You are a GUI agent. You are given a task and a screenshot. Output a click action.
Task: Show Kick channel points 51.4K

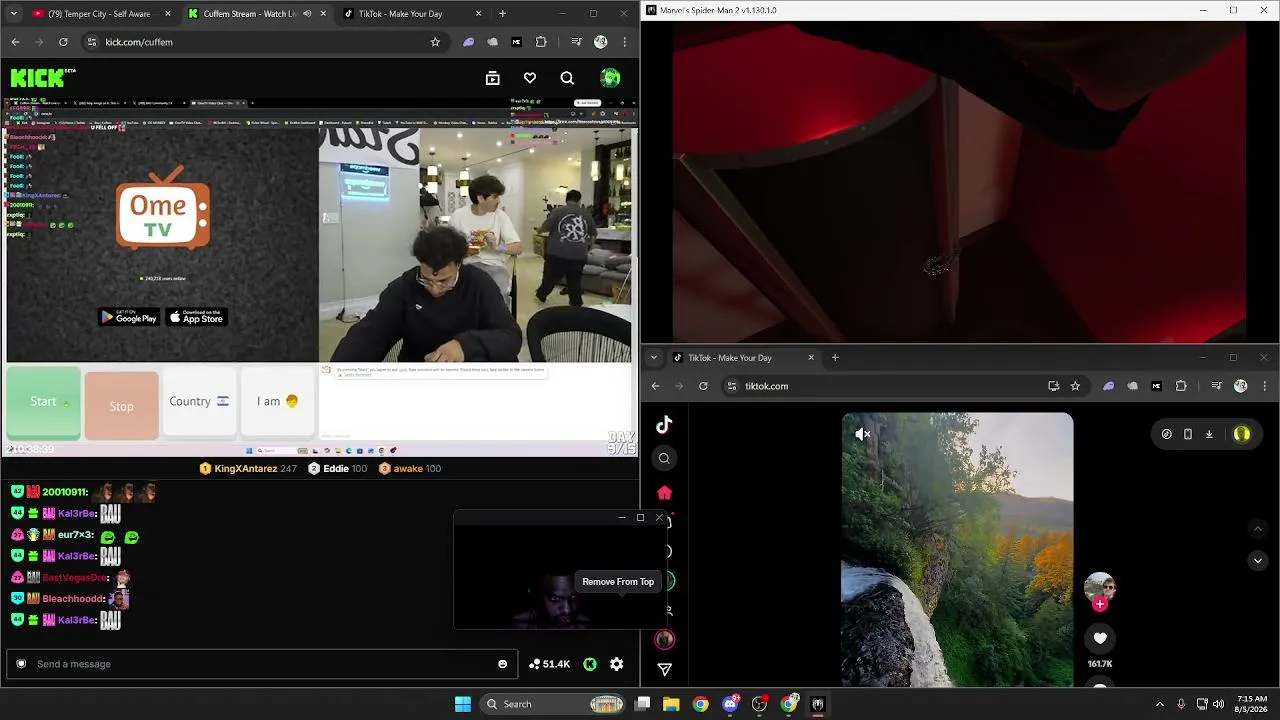pos(549,664)
